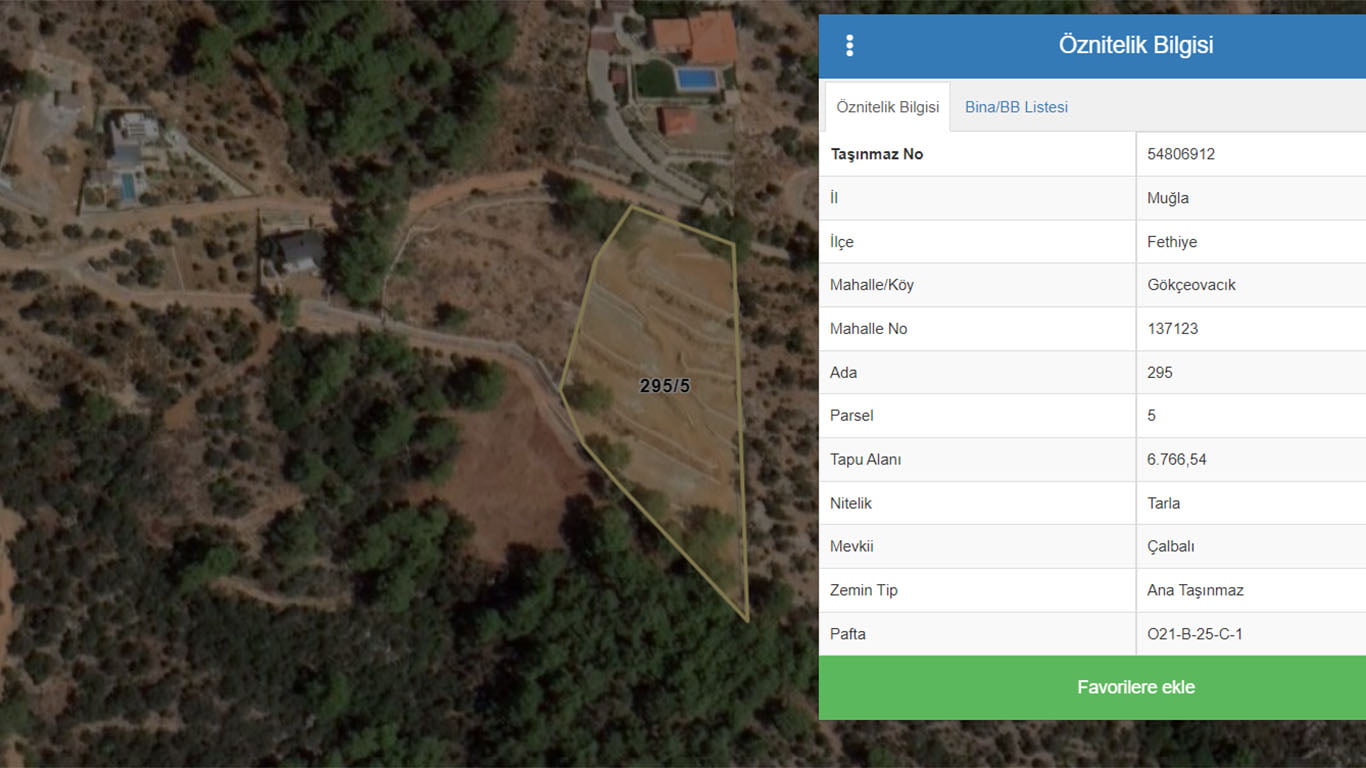Screen dimensions: 1366x768
Task: Open the three-dot options menu
Action: tap(849, 46)
